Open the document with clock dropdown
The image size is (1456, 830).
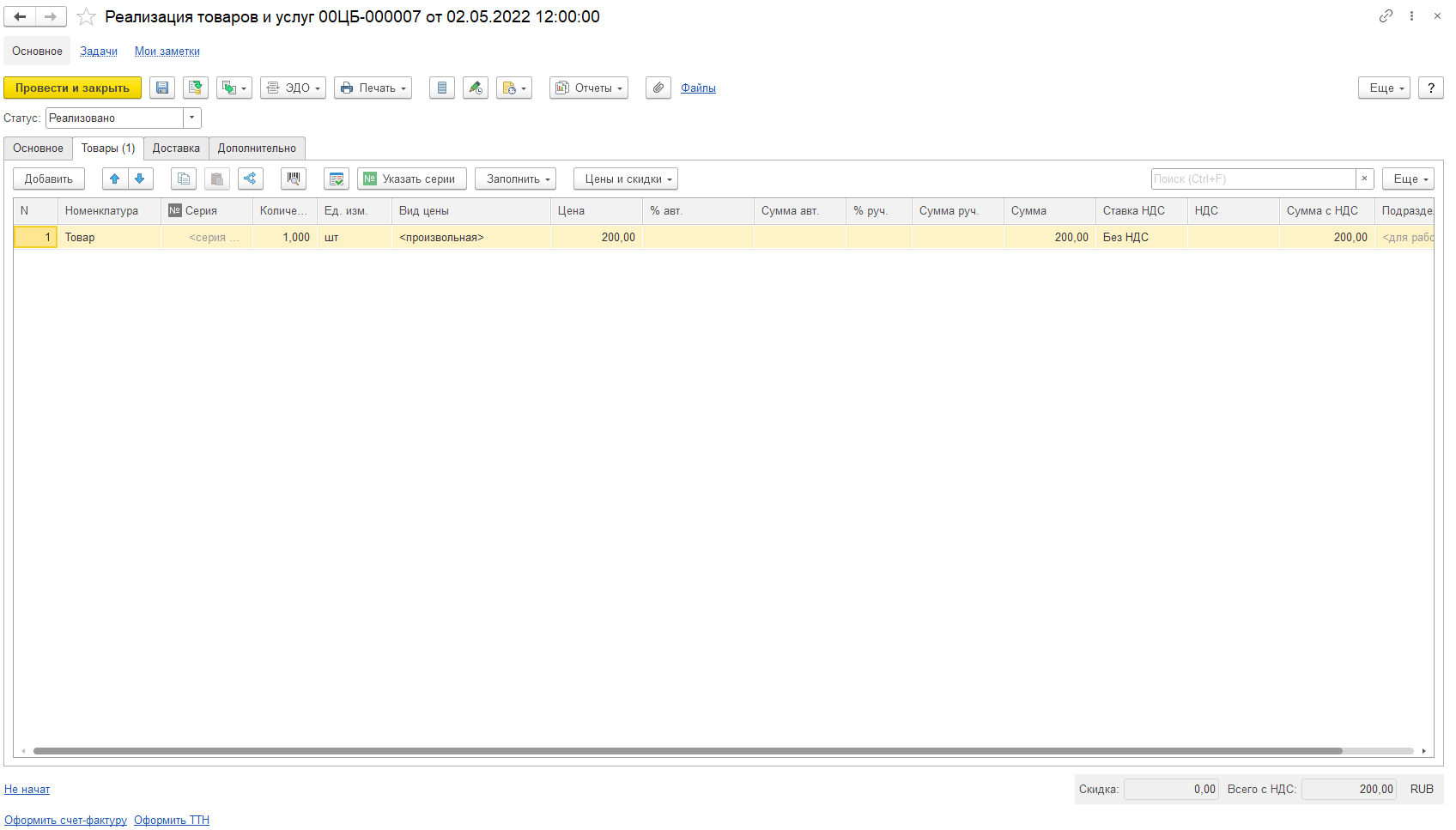tap(514, 88)
